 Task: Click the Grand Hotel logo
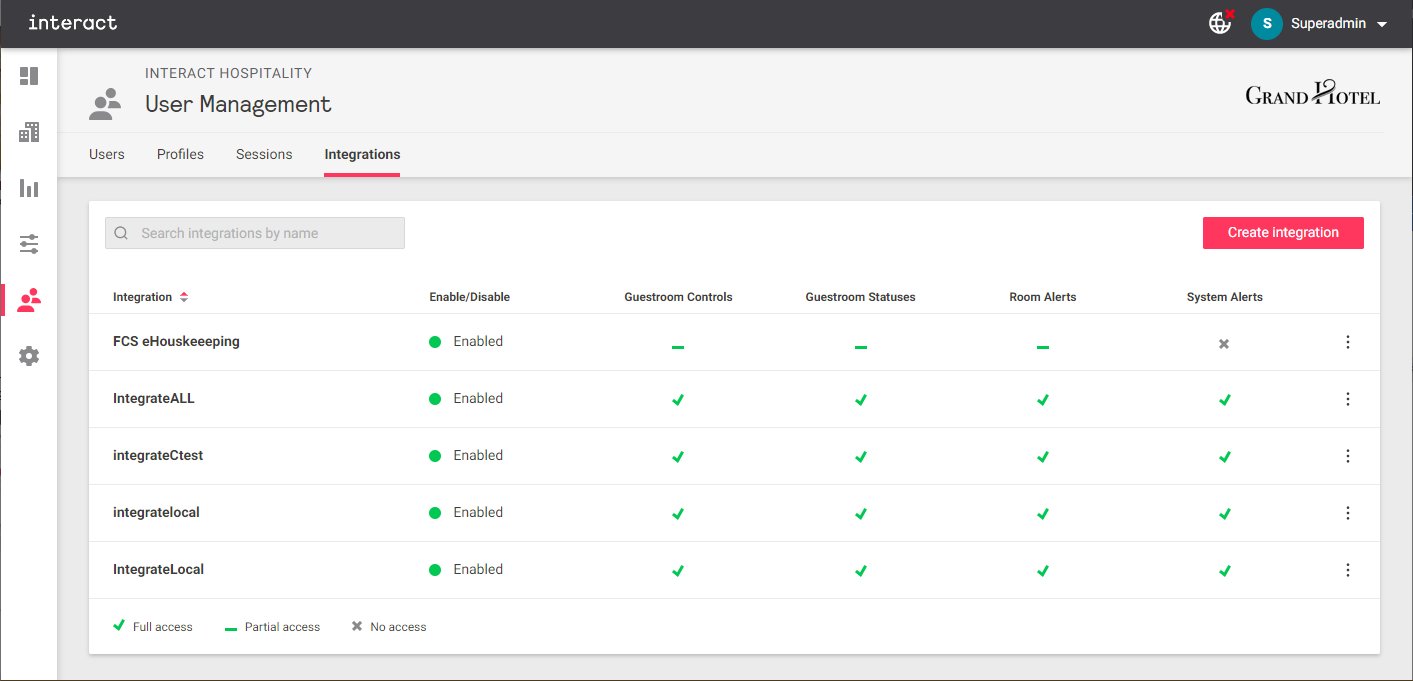(1312, 93)
